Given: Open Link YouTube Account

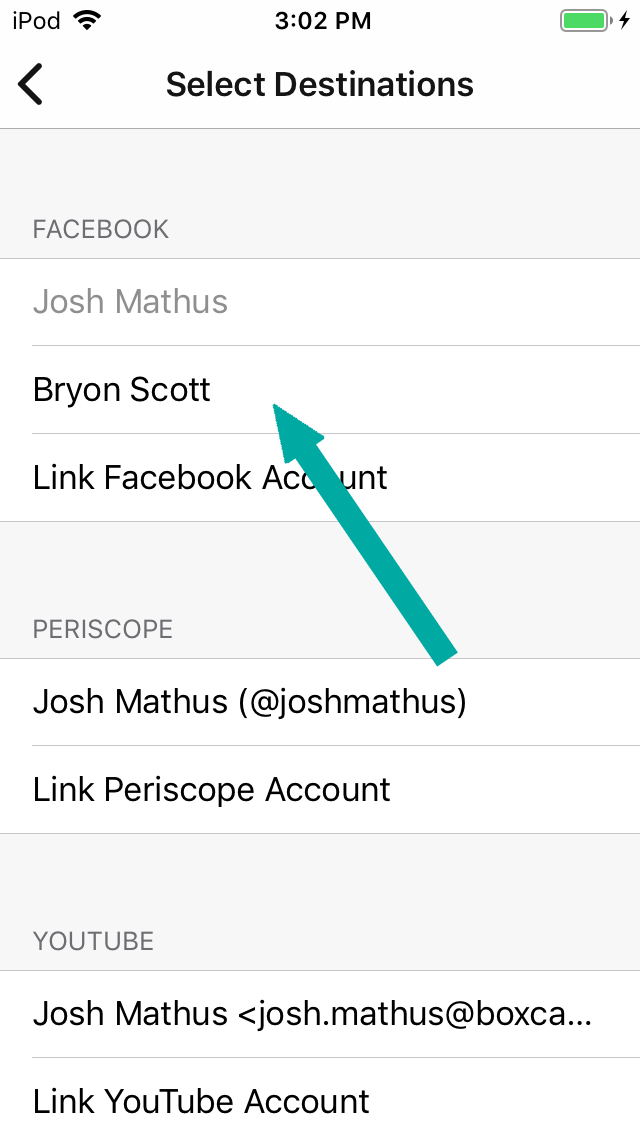Looking at the screenshot, I should (201, 1102).
